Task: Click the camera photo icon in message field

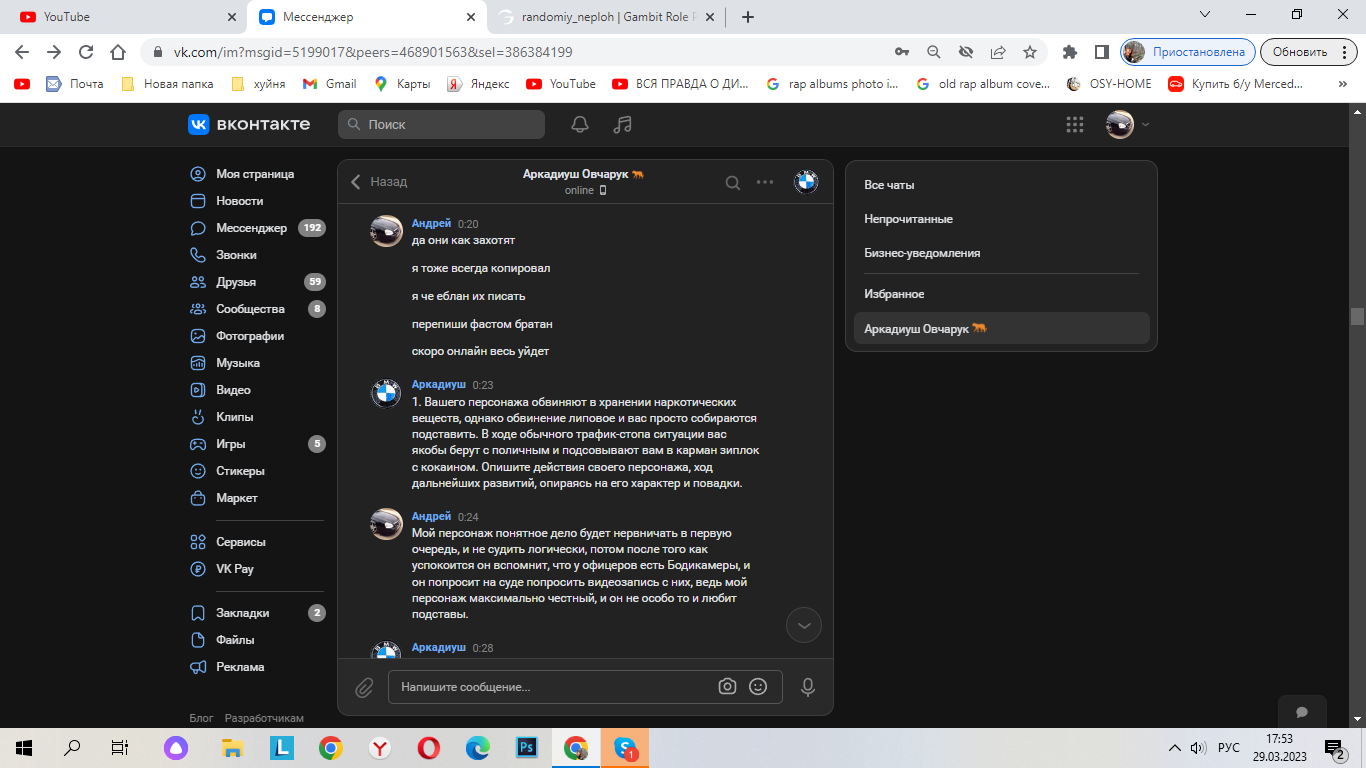Action: point(727,687)
